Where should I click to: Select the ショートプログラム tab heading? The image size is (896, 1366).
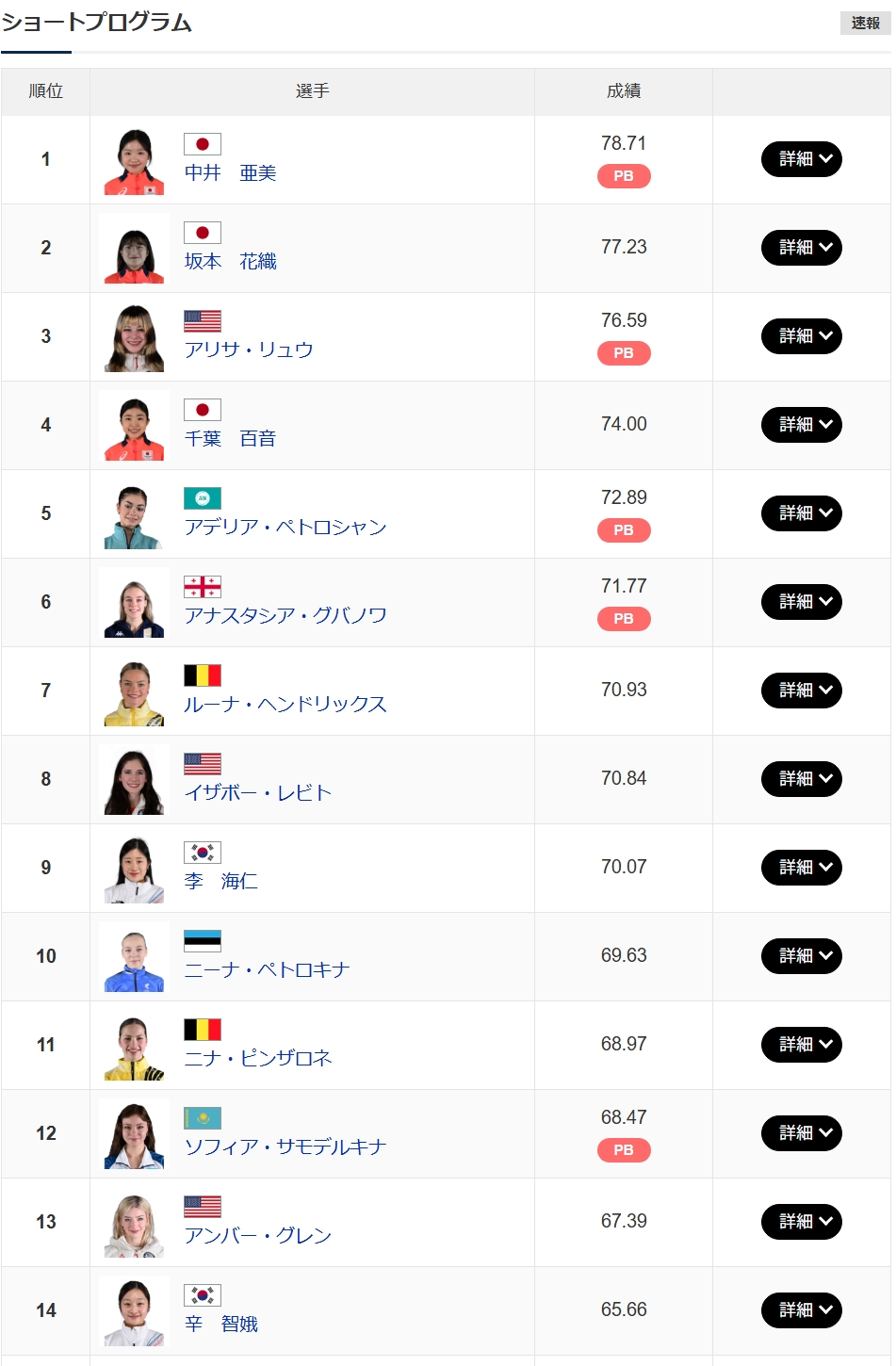click(x=96, y=23)
